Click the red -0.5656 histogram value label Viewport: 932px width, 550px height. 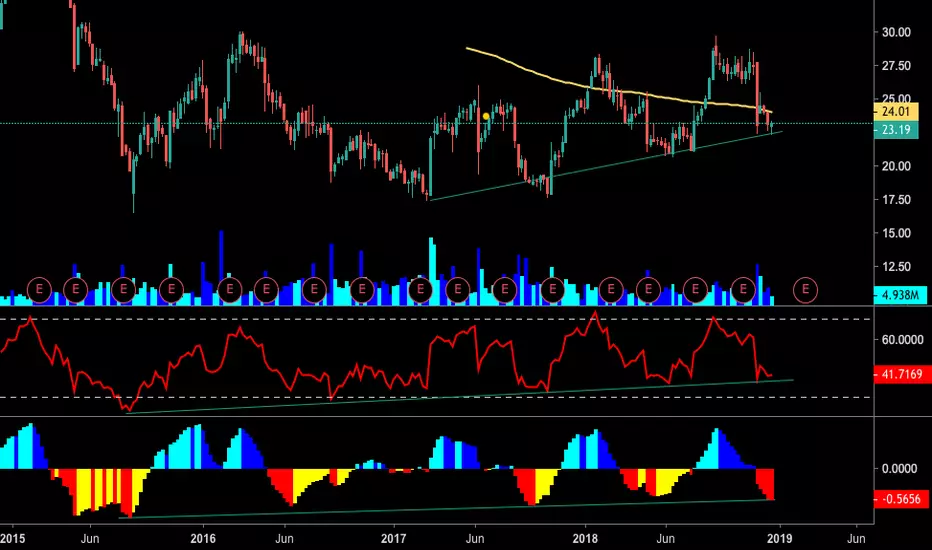click(x=902, y=499)
